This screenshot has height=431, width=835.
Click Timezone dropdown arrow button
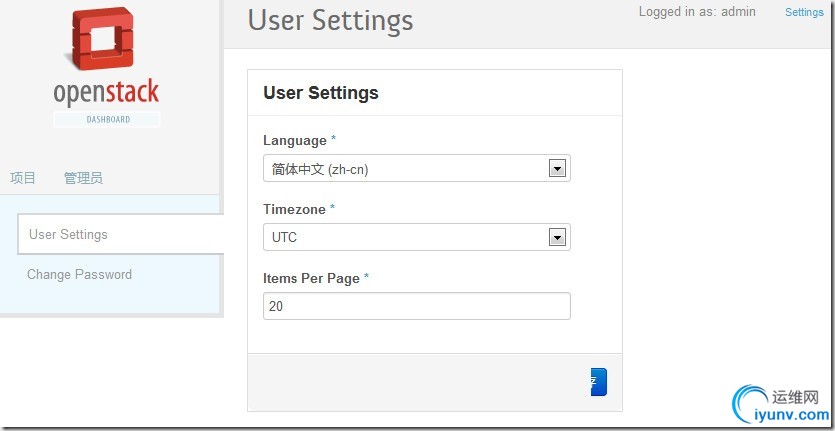558,237
